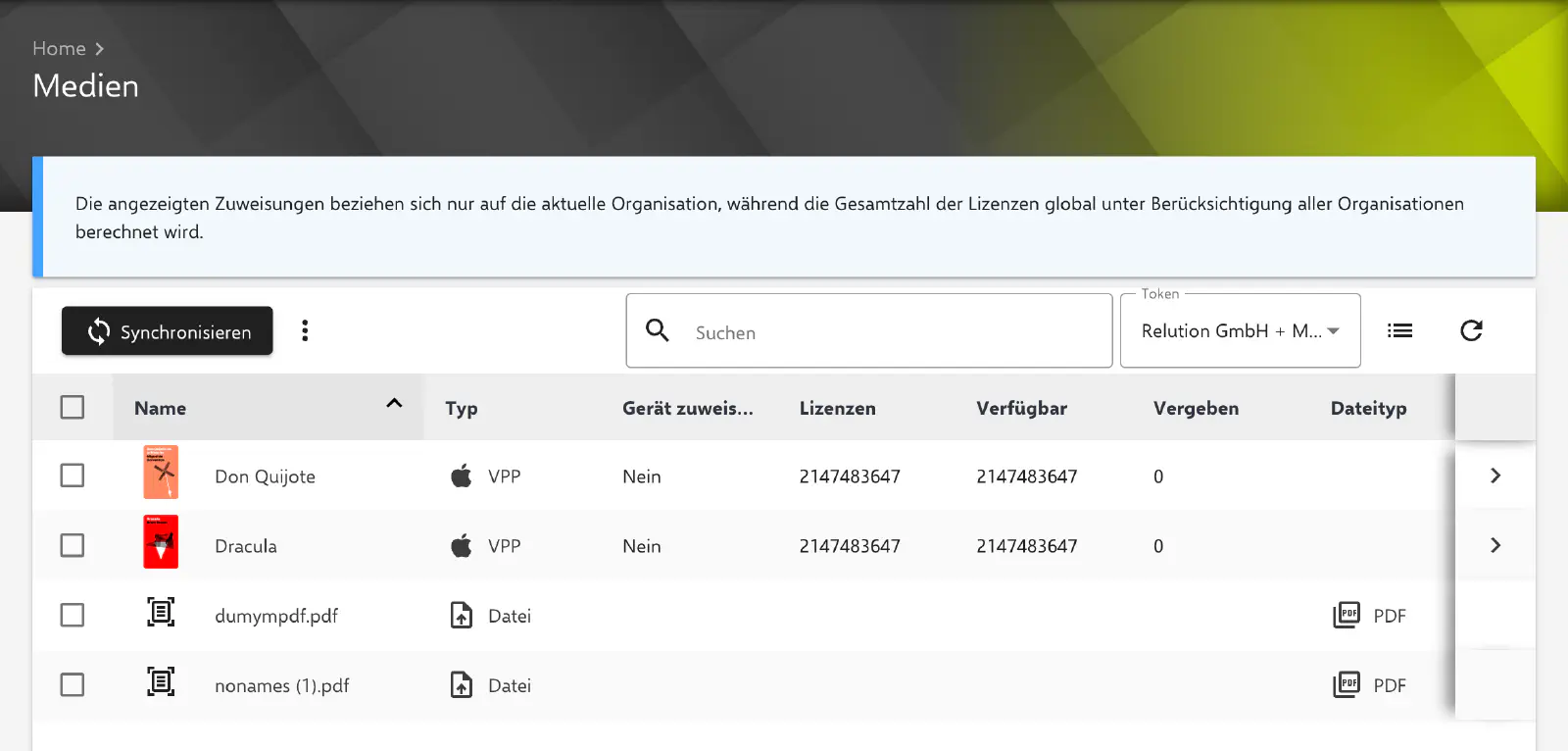Click Verfügbar value 2147483647 for Dracula
Viewport: 1568px width, 751px height.
(1026, 546)
